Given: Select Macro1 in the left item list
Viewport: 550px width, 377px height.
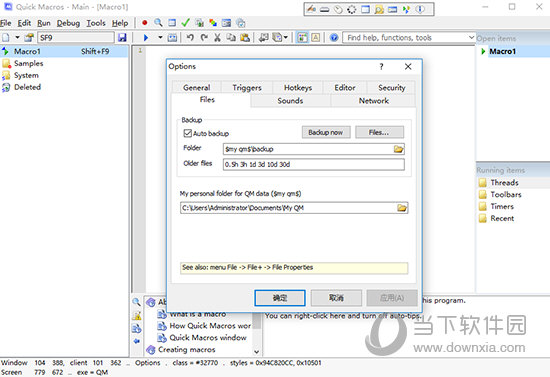Looking at the screenshot, I should point(65,51).
